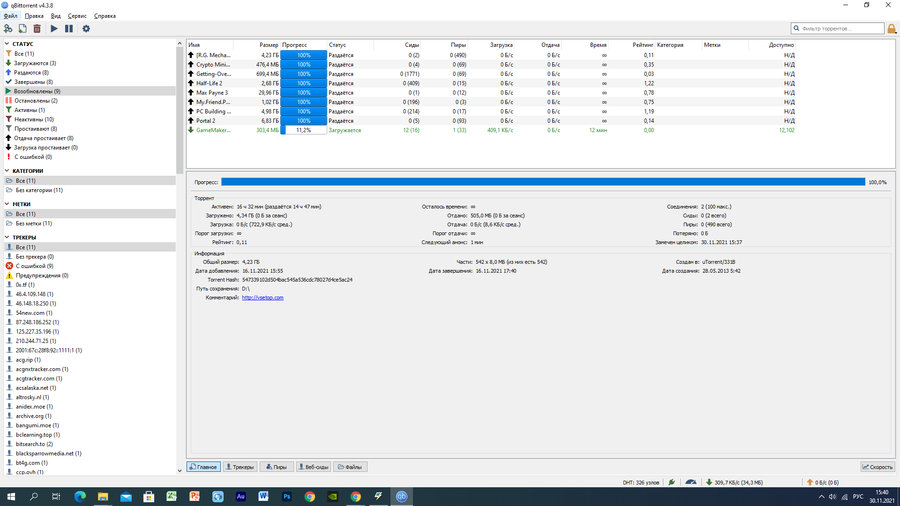Open the Сервис menu
This screenshot has width=900, height=506.
(x=77, y=16)
